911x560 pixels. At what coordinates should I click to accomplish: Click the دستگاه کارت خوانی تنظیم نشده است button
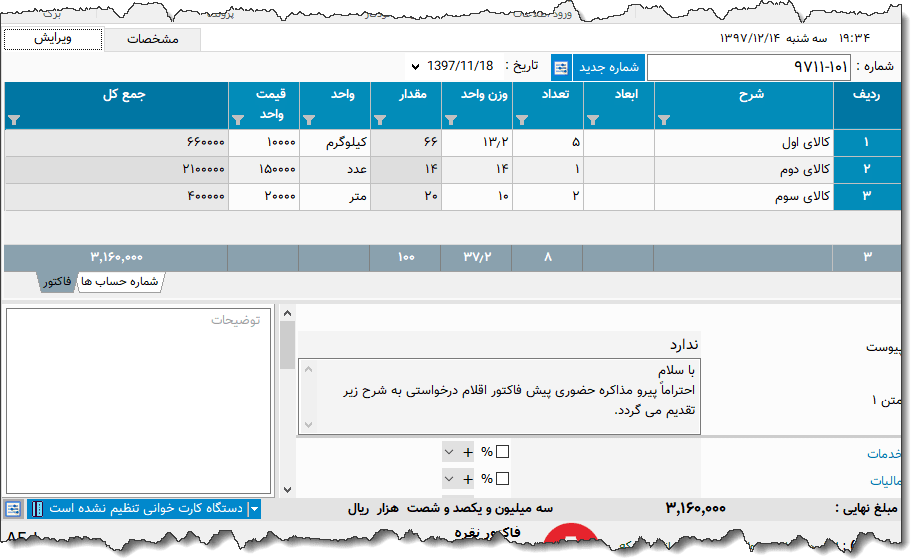click(145, 509)
